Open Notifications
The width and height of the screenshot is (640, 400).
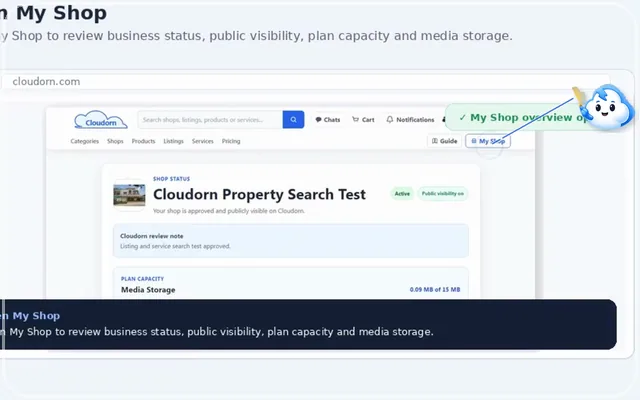[410, 120]
